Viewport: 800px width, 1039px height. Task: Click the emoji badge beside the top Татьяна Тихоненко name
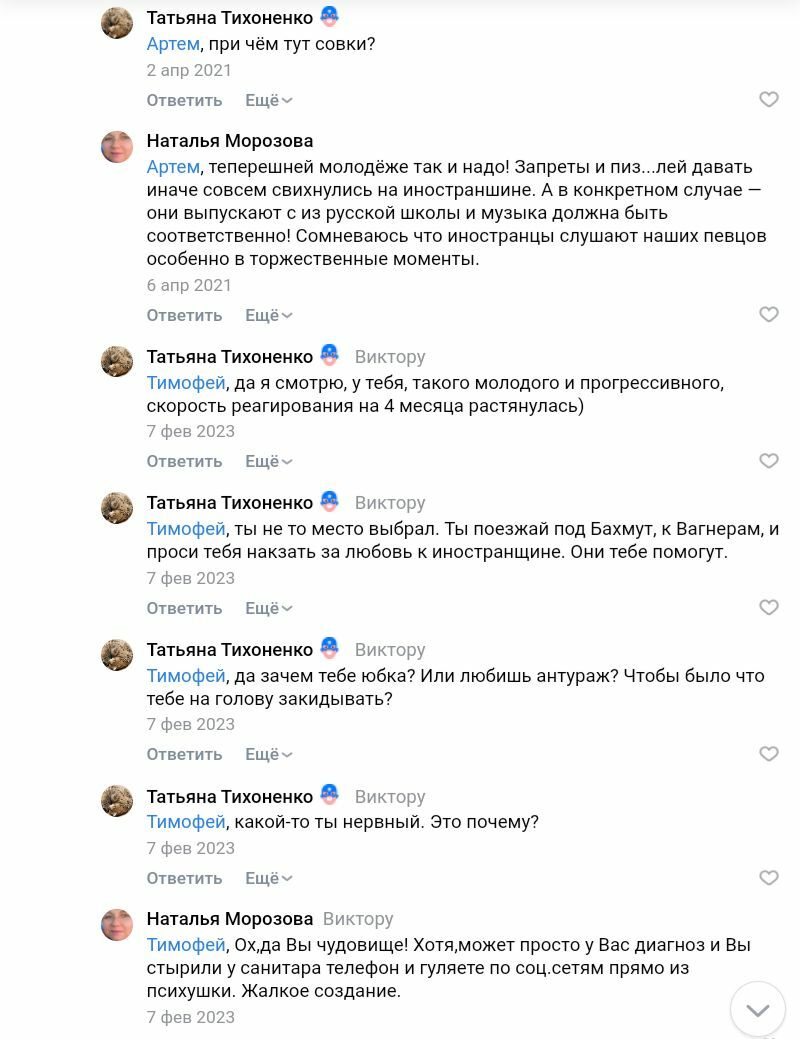coord(329,17)
